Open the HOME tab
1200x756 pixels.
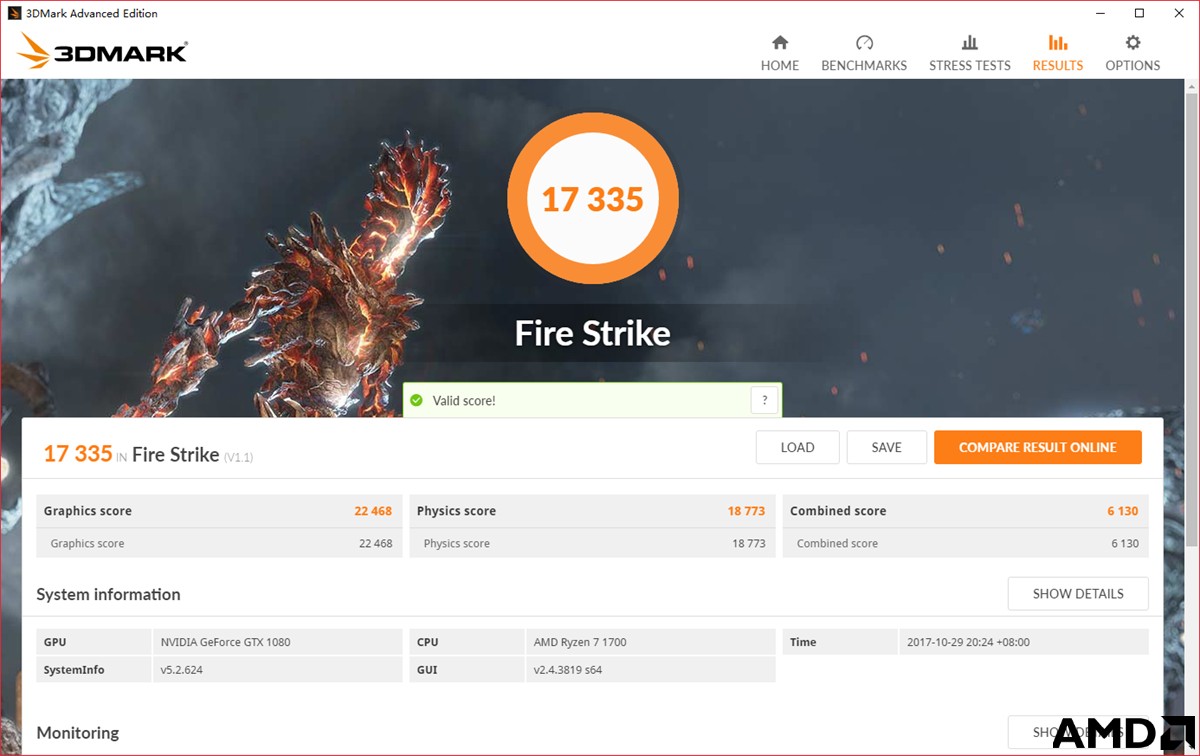point(780,53)
